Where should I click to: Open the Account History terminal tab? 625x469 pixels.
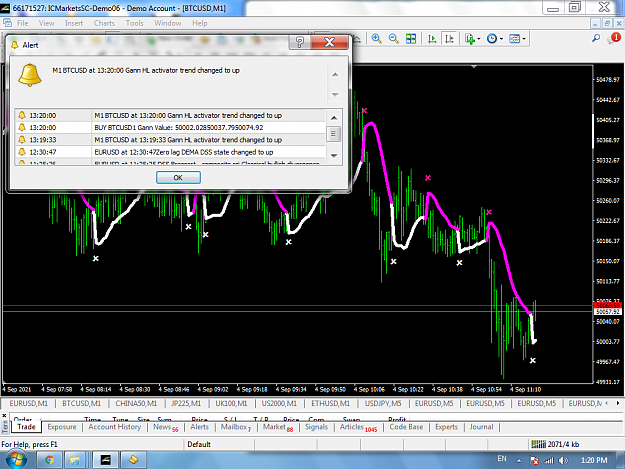[x=115, y=427]
